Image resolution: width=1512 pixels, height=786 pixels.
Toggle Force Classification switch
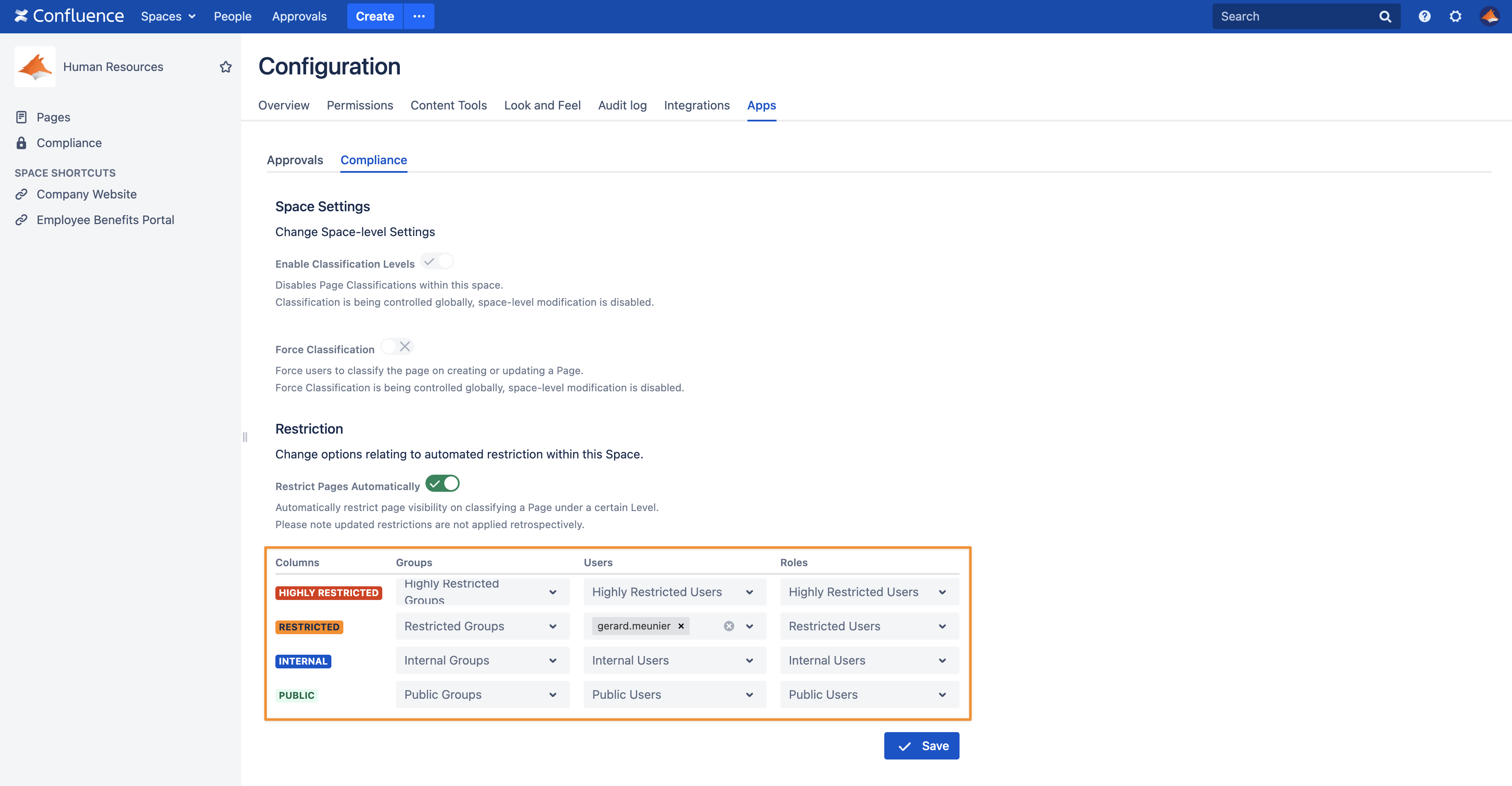pos(397,347)
